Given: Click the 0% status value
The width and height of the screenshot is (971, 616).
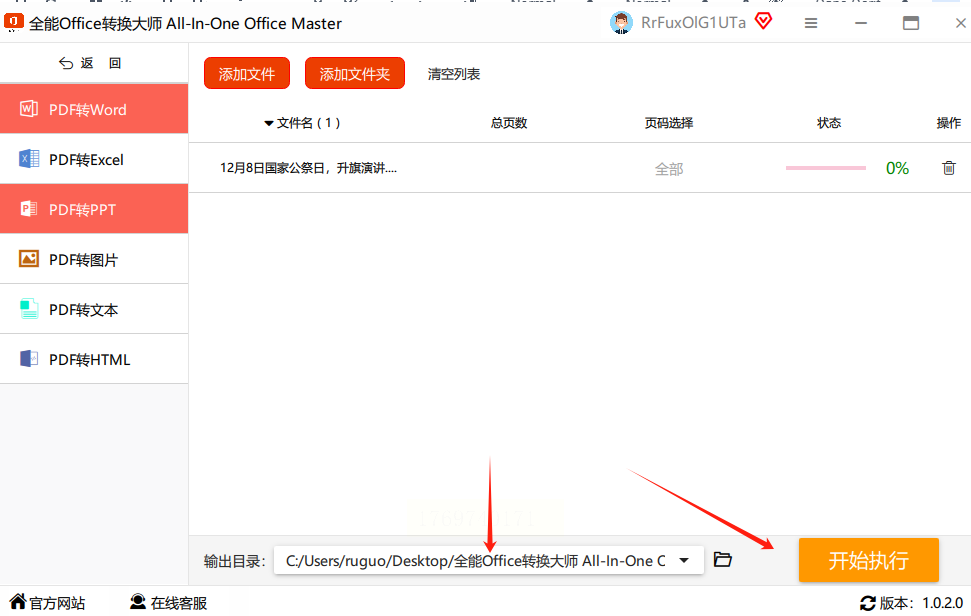Looking at the screenshot, I should (897, 168).
